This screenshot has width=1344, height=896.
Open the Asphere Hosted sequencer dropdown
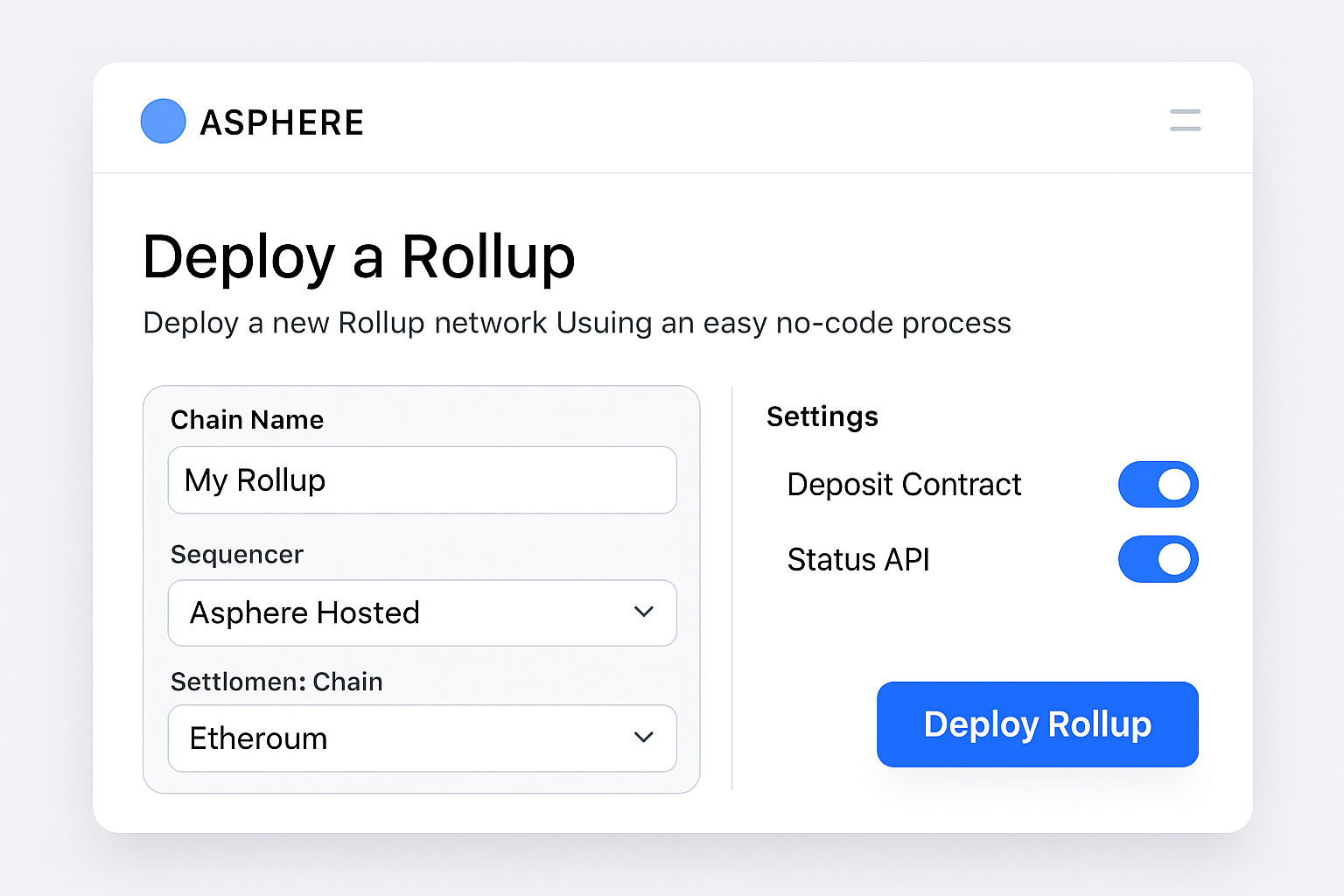(x=423, y=613)
